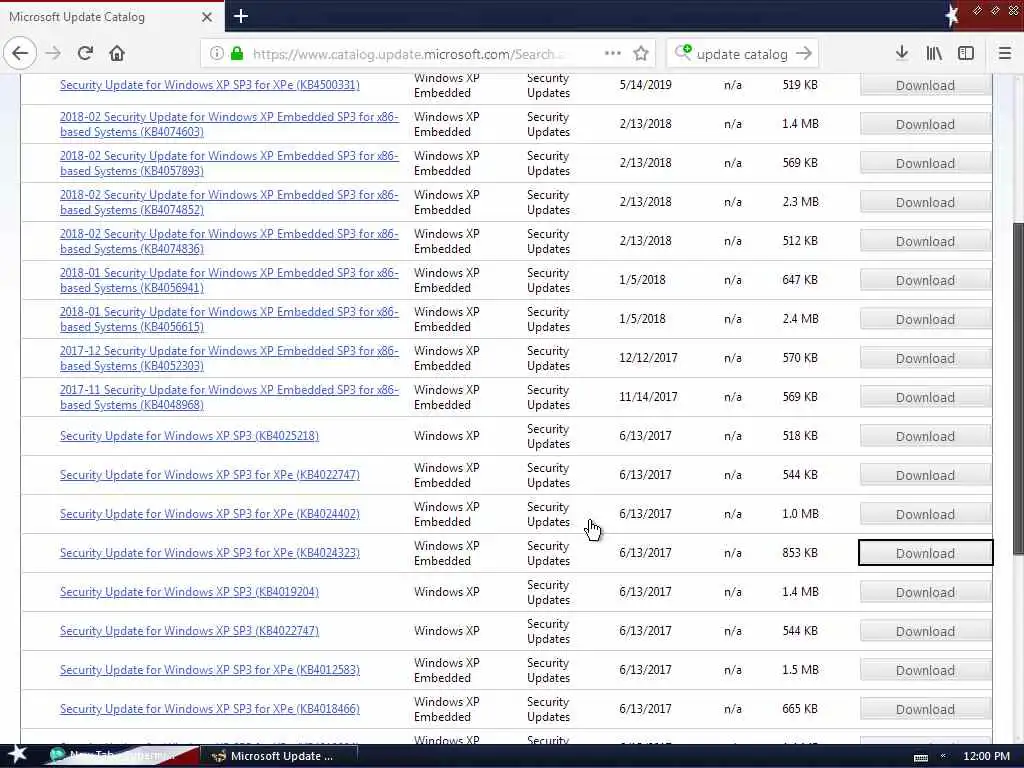Open the KB4056615 update link
Image resolution: width=1024 pixels, height=768 pixels.
(x=229, y=319)
